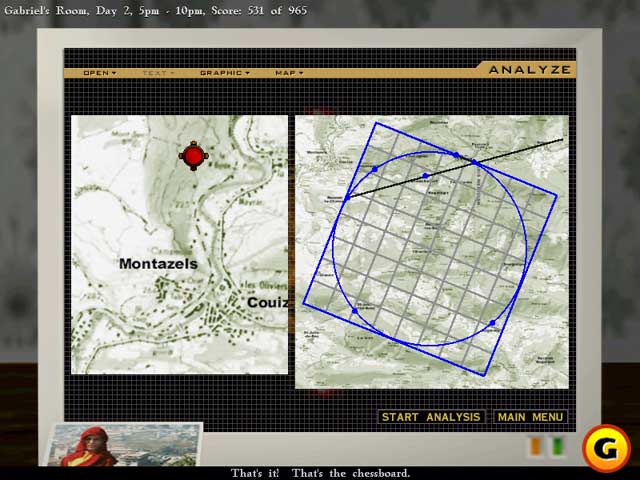Screen dimensions: 640x480
Task: Click the blue point at the circle's upper left
Action: pyautogui.click(x=375, y=169)
